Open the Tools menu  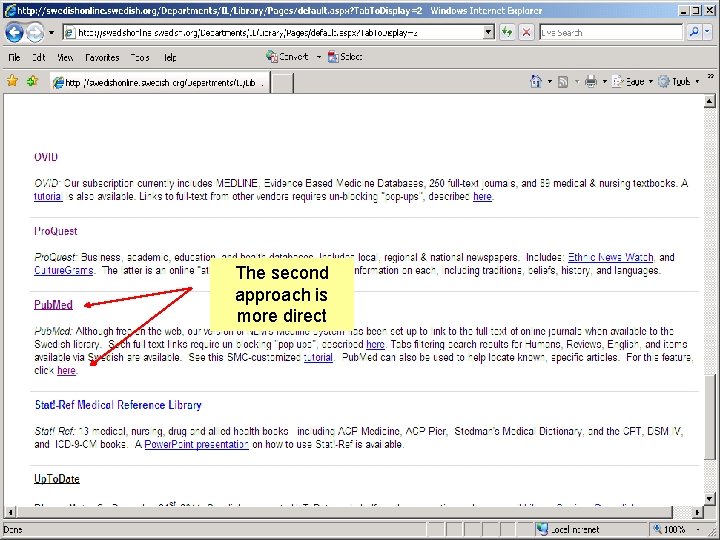[140, 57]
